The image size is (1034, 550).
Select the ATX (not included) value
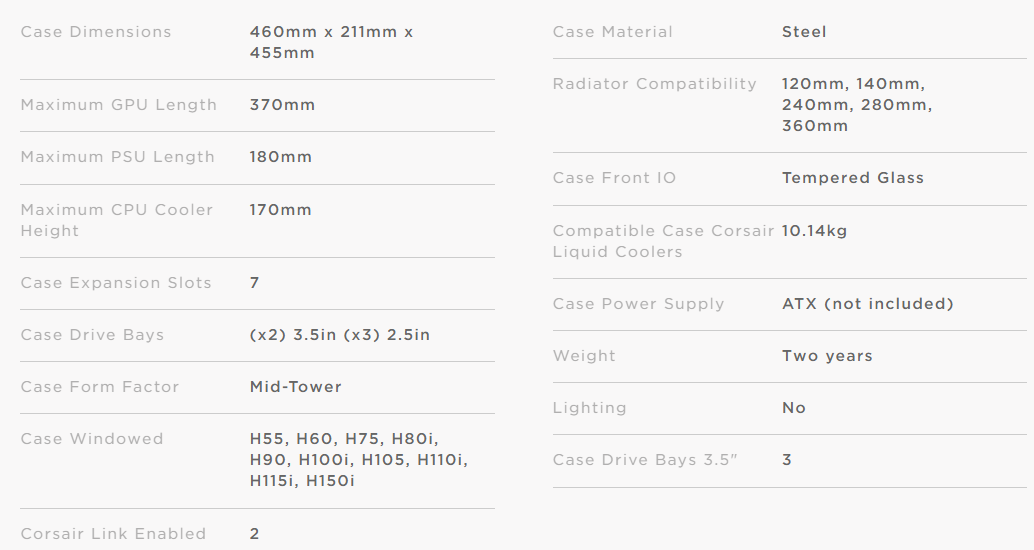point(868,304)
